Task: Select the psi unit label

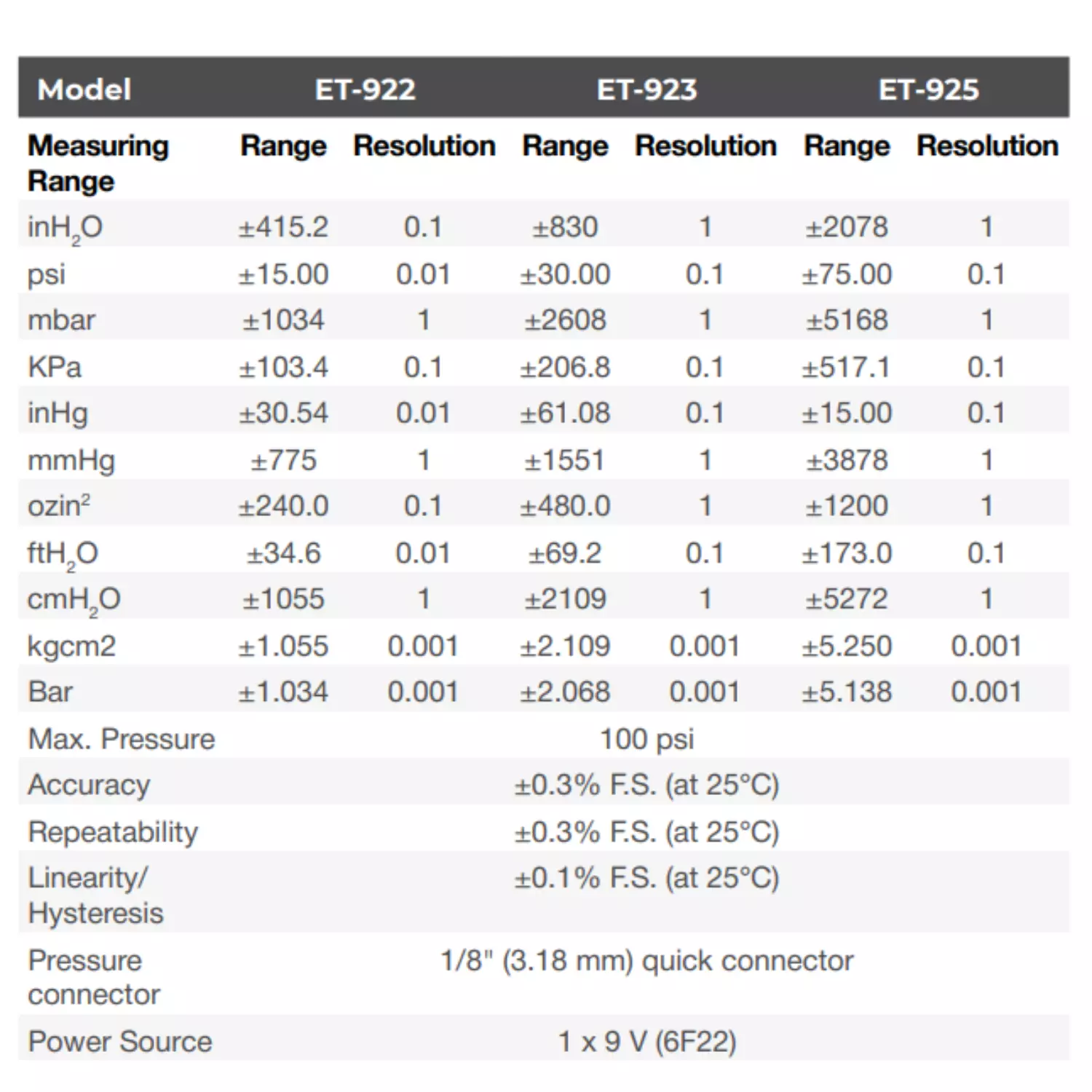Action: point(47,274)
